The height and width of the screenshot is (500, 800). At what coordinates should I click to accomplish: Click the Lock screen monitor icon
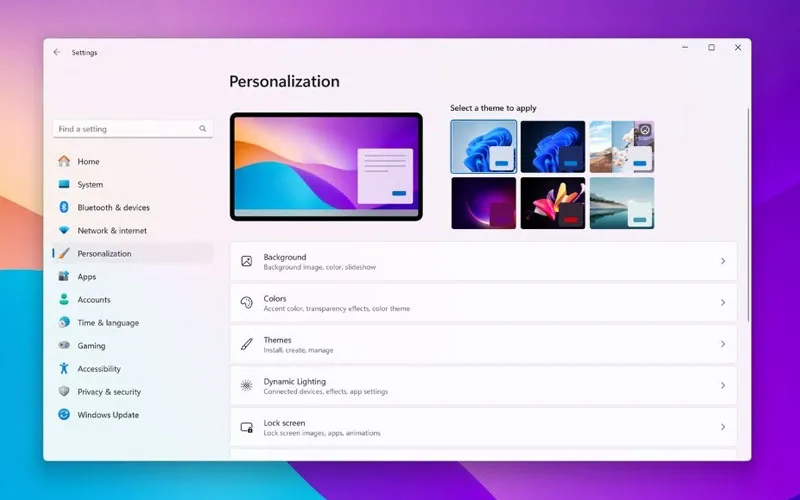point(246,427)
